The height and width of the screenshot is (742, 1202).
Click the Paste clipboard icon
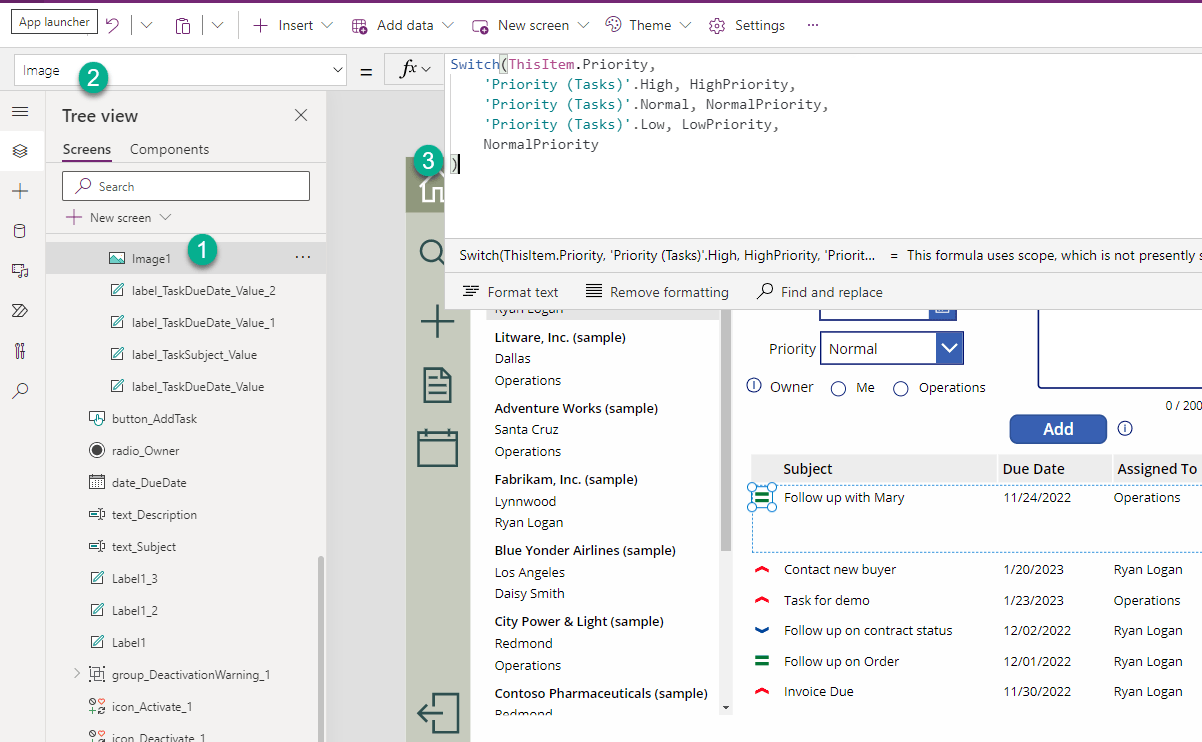point(183,25)
